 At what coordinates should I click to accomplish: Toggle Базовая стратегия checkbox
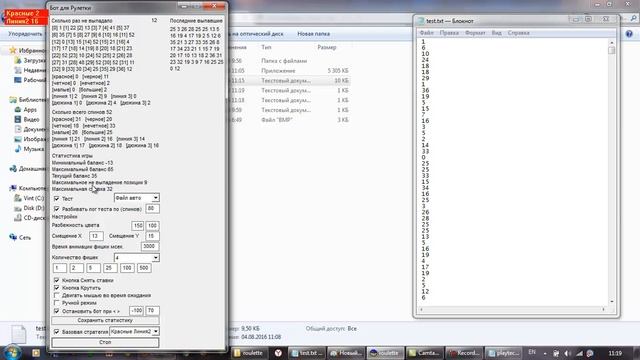(57, 332)
